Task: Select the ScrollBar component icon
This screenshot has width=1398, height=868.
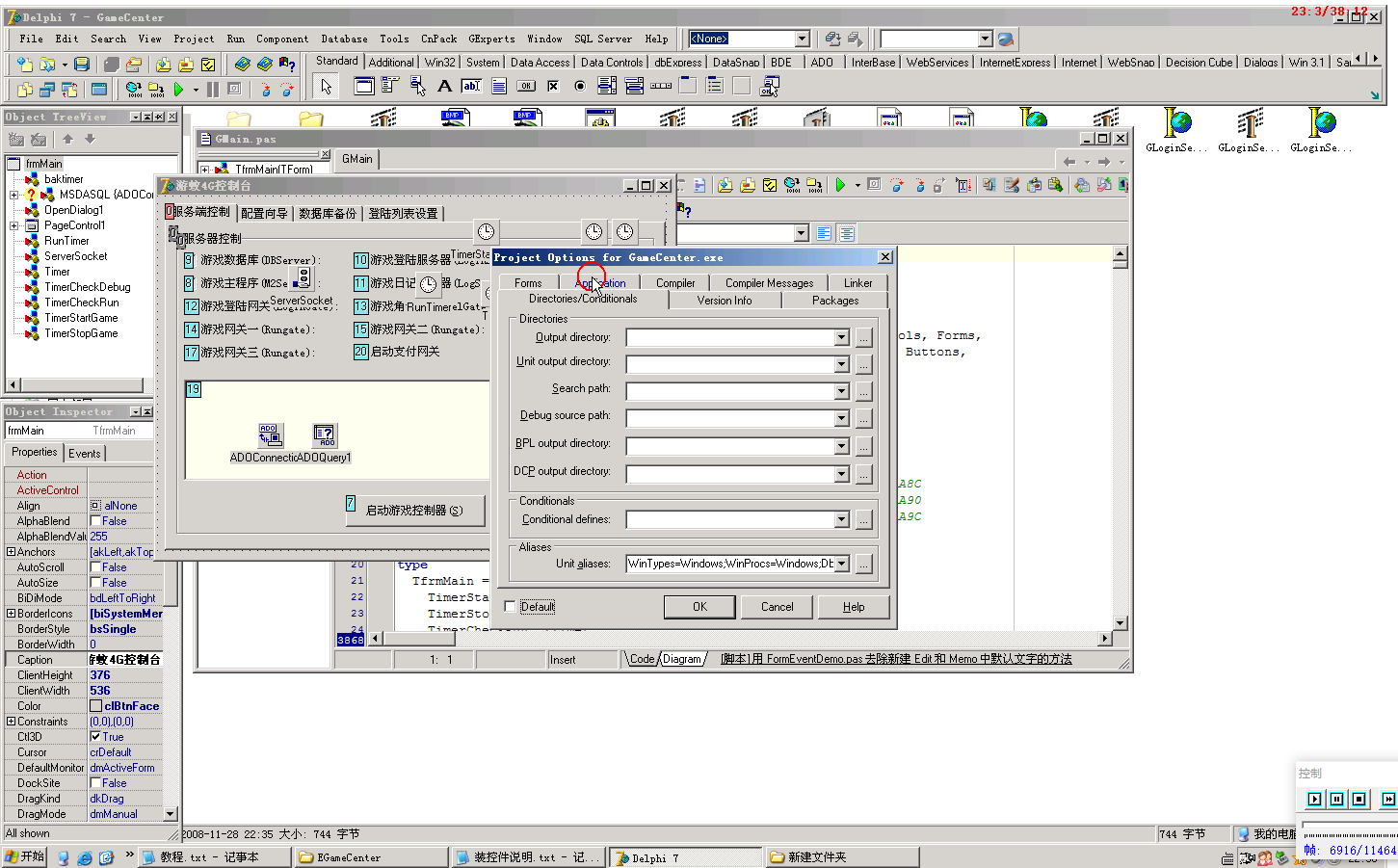Action: [x=661, y=86]
